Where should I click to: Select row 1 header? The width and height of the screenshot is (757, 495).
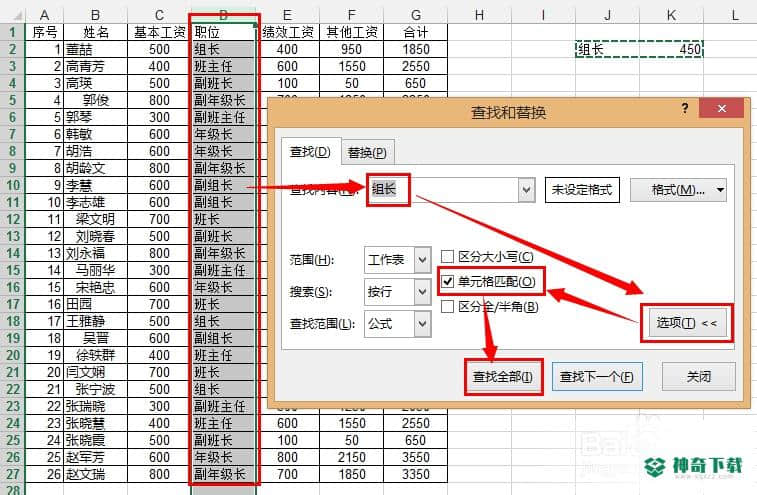(x=12, y=32)
